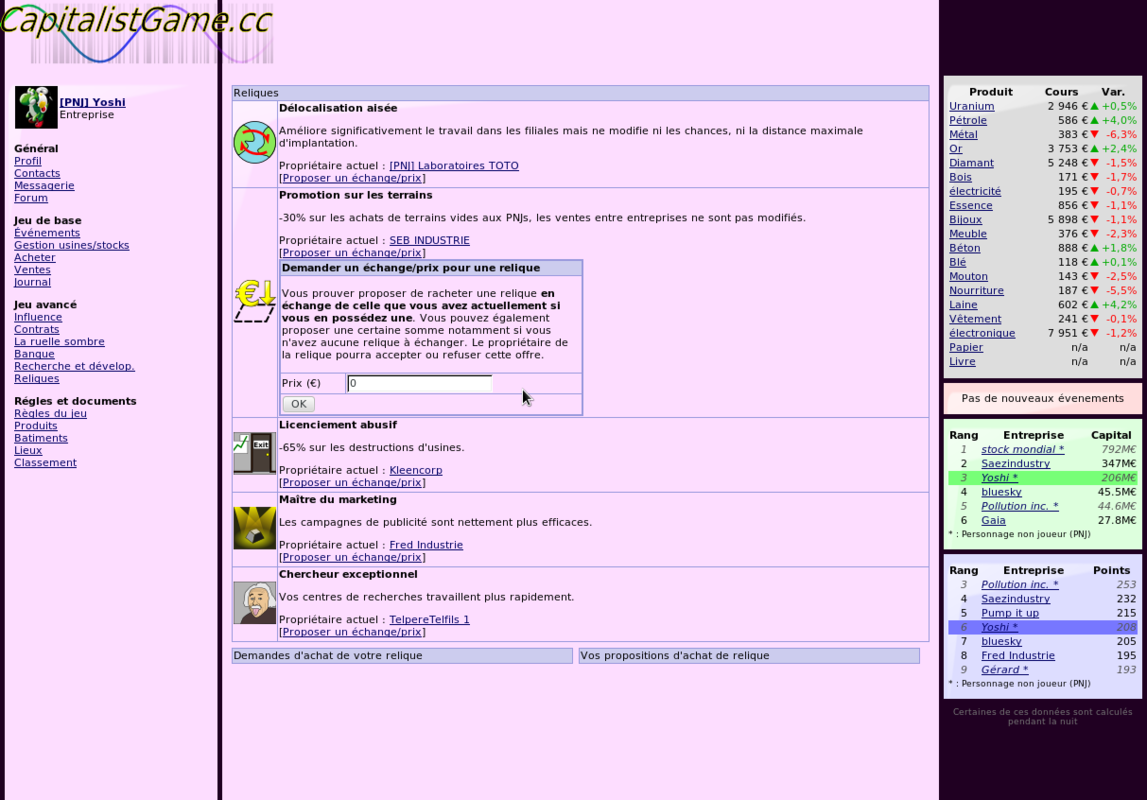
Task: Open Gérard in points ranking
Action: (1005, 670)
